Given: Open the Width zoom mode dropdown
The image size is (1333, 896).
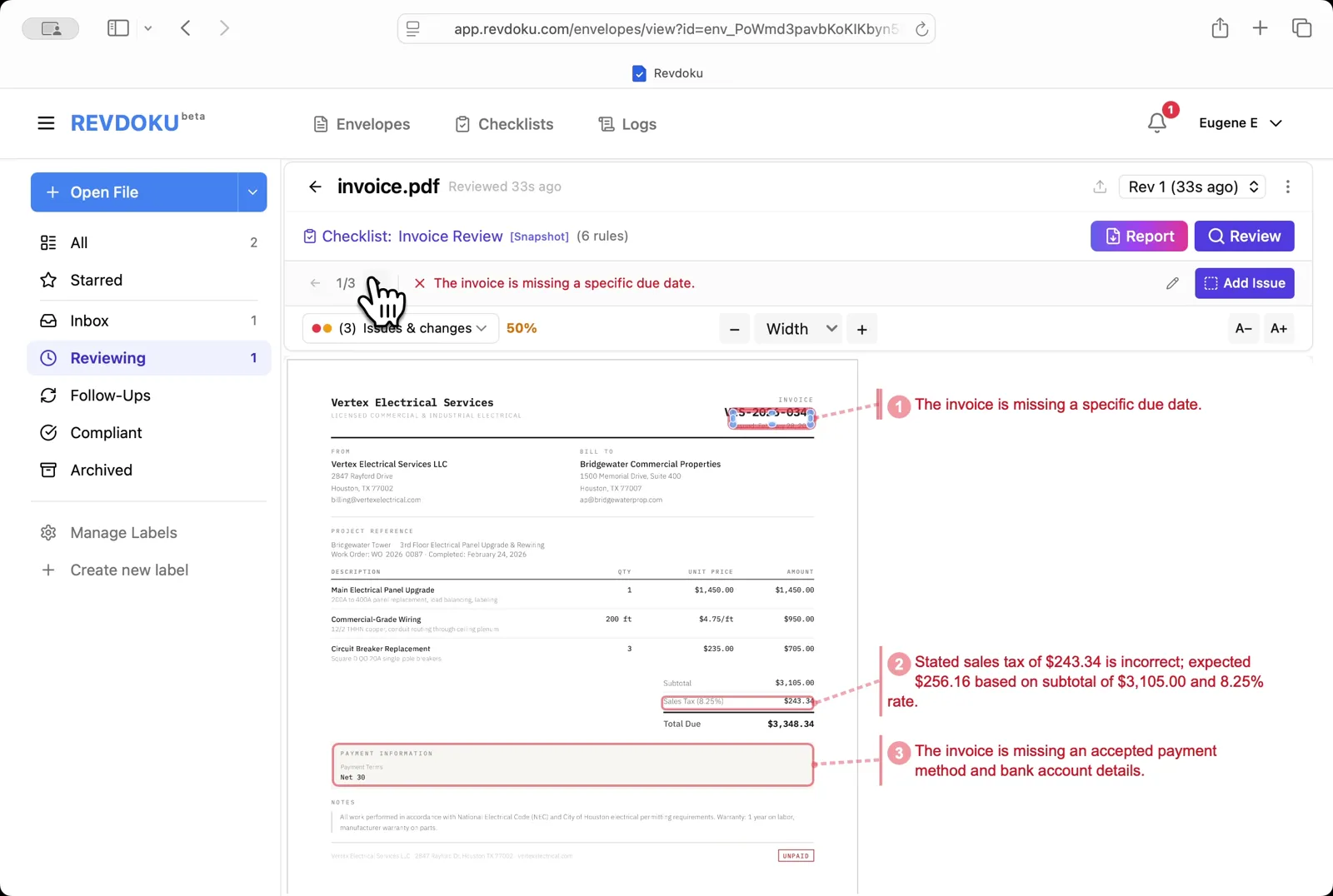Looking at the screenshot, I should pyautogui.click(x=797, y=328).
